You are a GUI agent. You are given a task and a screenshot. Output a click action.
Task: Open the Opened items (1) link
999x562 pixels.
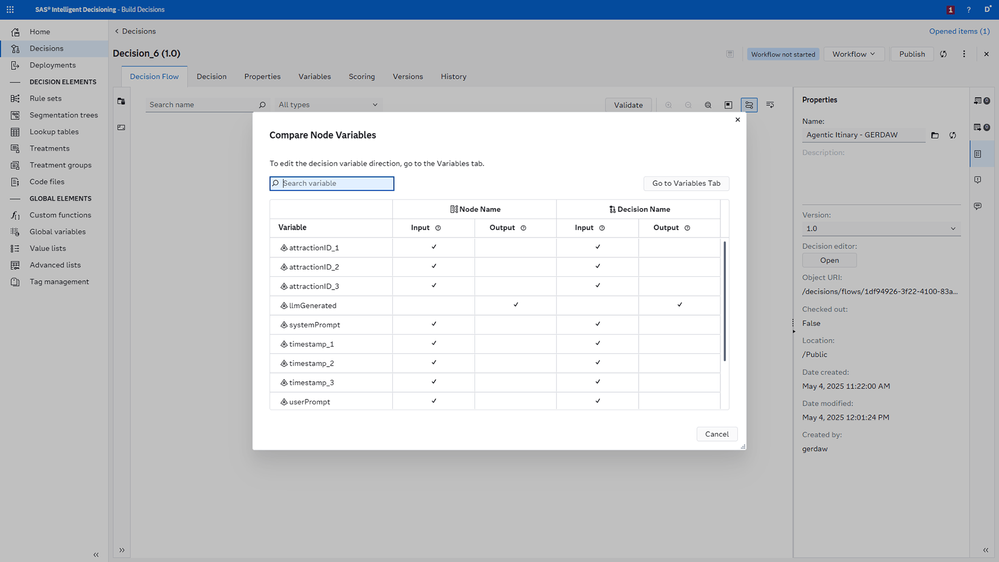pyautogui.click(x=959, y=31)
